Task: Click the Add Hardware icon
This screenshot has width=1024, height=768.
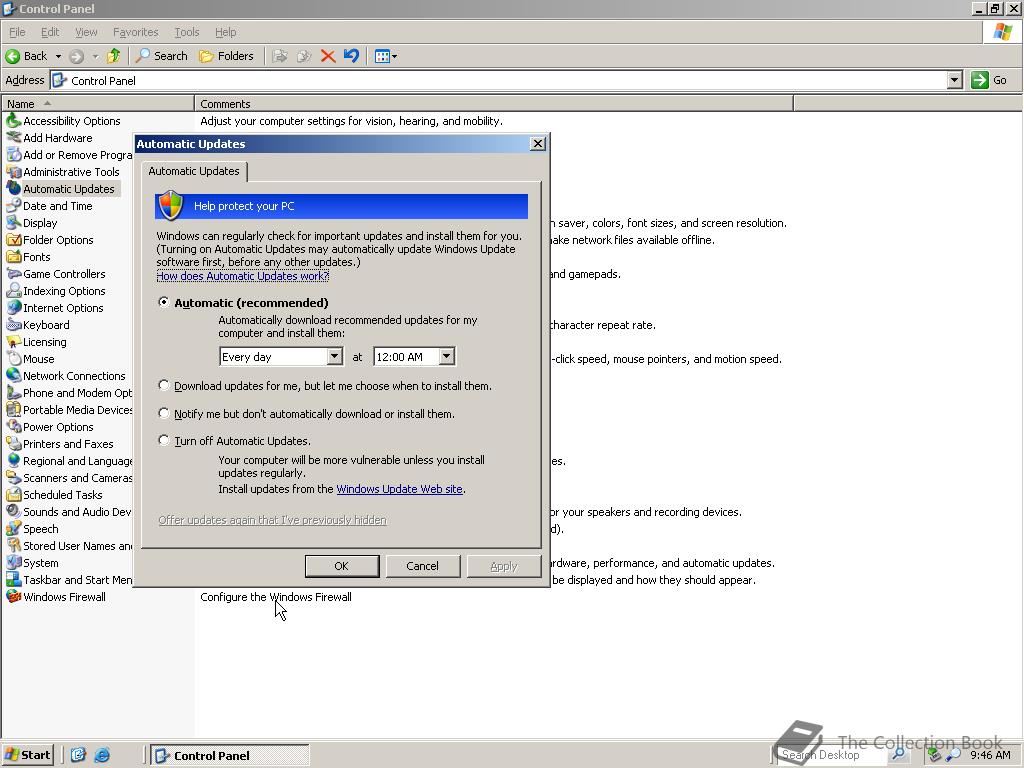Action: [x=13, y=138]
